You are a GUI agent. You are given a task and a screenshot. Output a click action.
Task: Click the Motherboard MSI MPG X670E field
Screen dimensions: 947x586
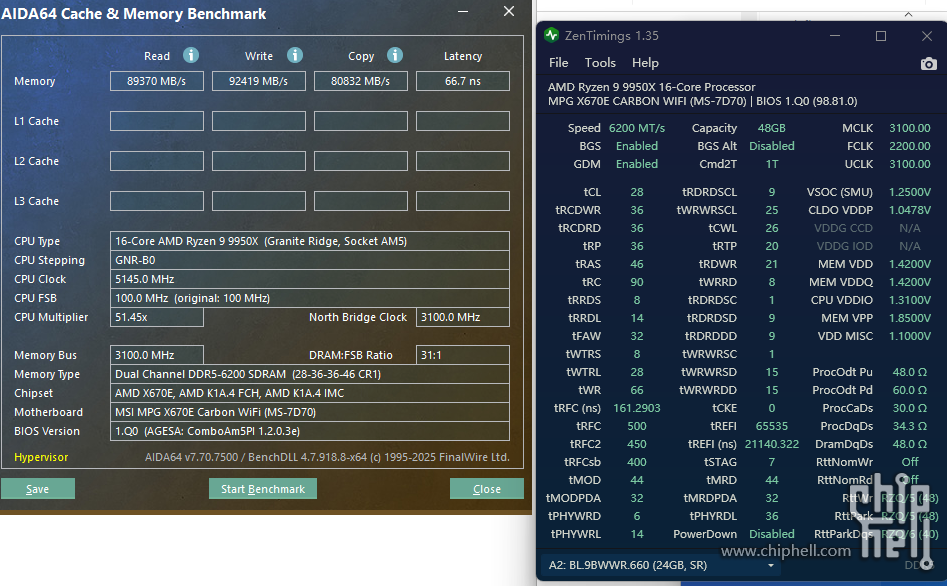pos(310,412)
